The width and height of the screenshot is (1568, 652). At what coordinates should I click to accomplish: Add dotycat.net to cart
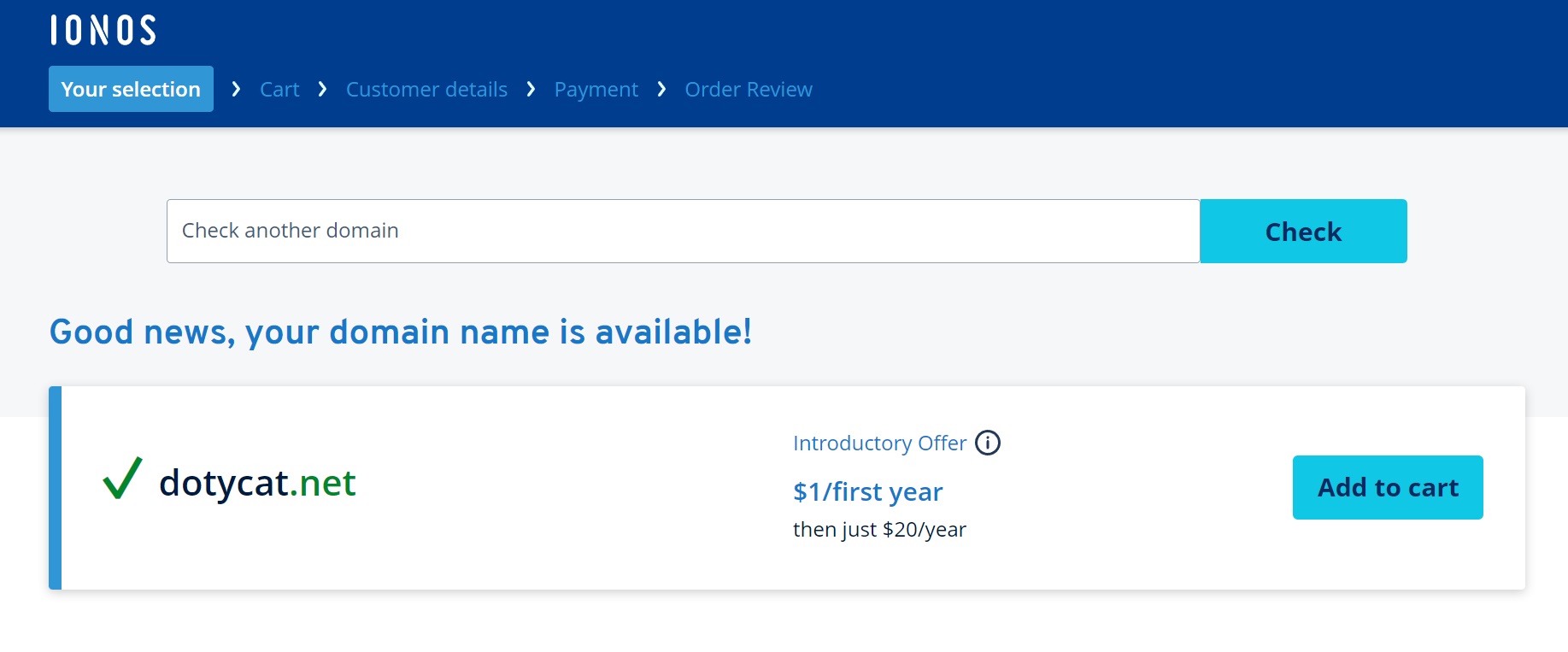pos(1387,487)
